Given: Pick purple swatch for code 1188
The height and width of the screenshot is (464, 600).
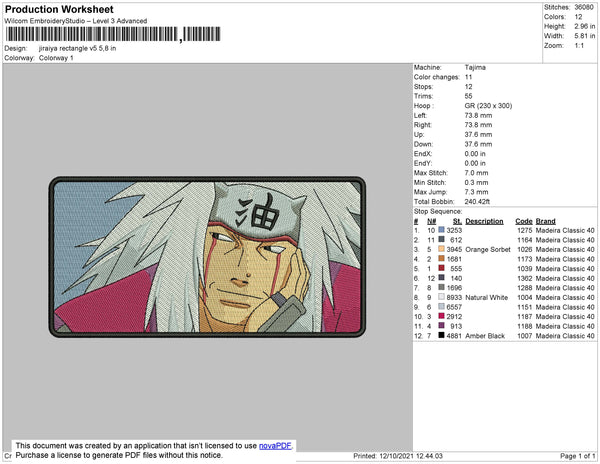Looking at the screenshot, I should (441, 326).
